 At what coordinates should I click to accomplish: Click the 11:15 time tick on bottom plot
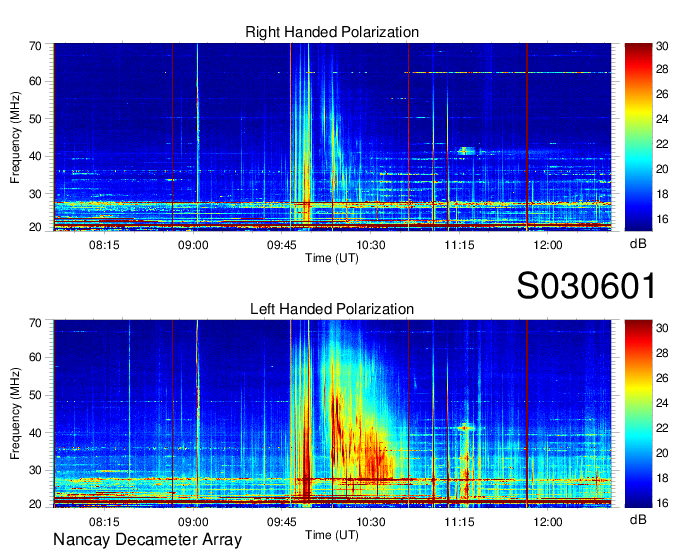459,522
